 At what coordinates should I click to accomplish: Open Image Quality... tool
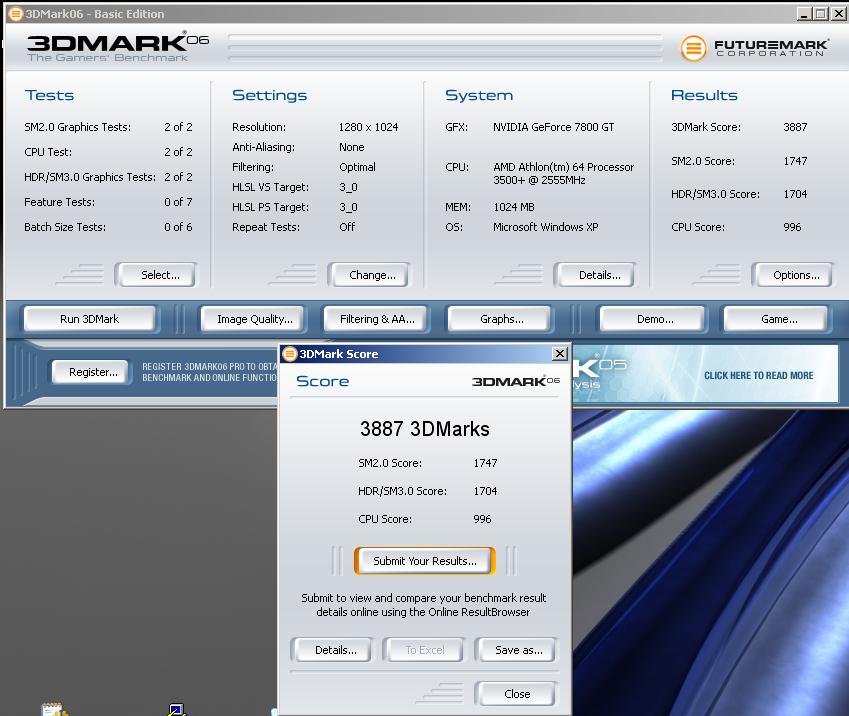pos(254,319)
